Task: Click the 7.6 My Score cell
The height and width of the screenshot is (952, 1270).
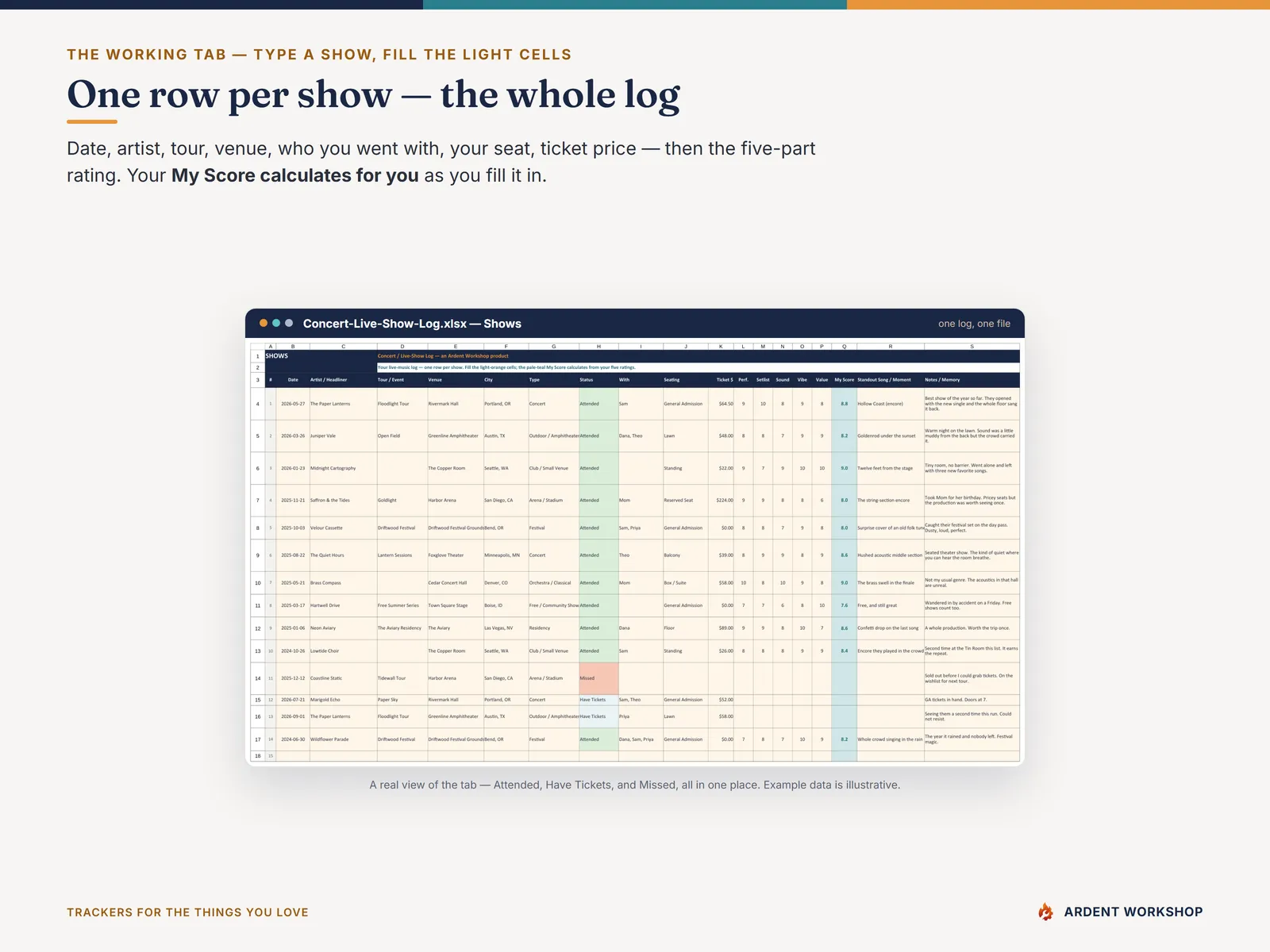Action: click(x=844, y=605)
